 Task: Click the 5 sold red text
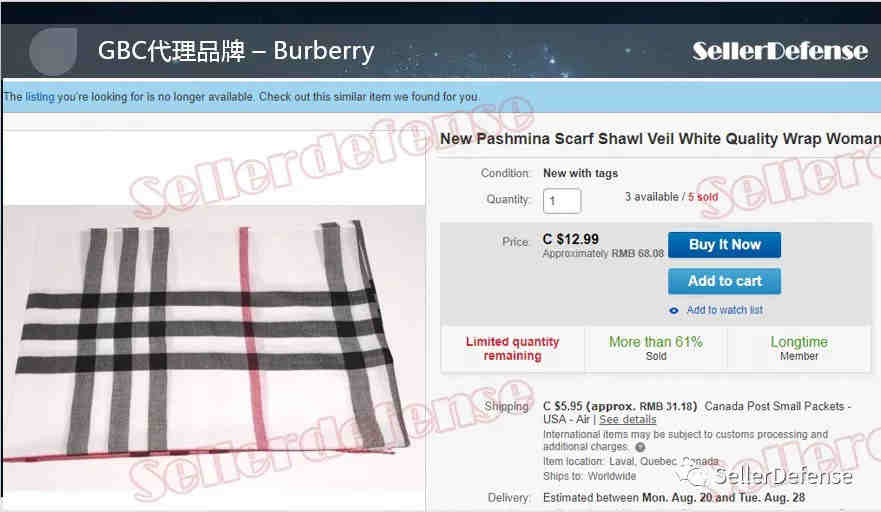pyautogui.click(x=703, y=197)
